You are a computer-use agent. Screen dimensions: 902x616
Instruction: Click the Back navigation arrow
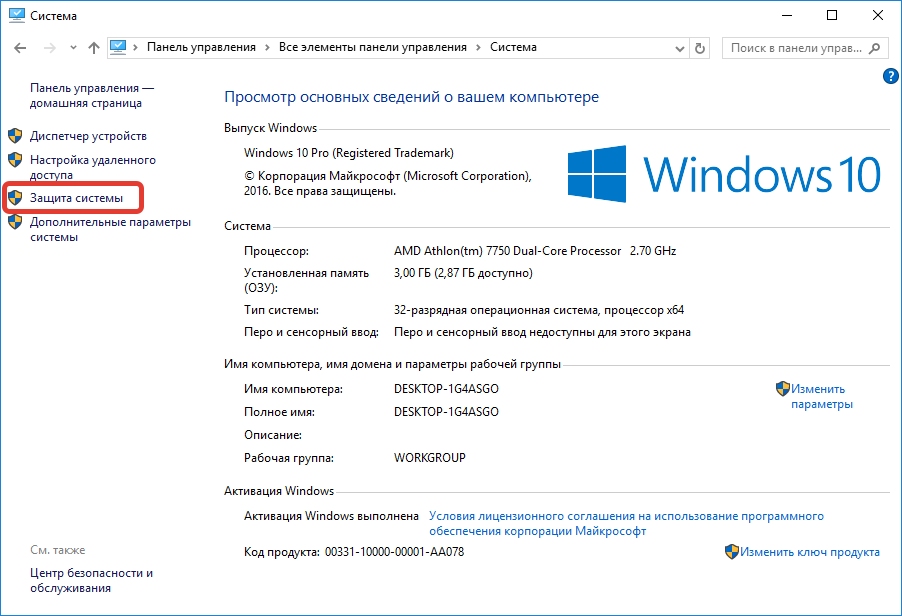(21, 47)
